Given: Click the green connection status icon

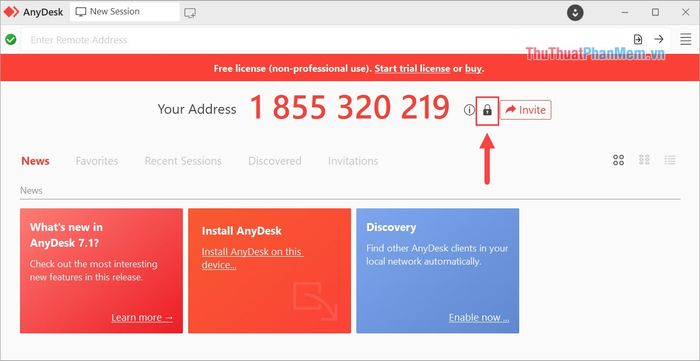Looking at the screenshot, I should [11, 40].
